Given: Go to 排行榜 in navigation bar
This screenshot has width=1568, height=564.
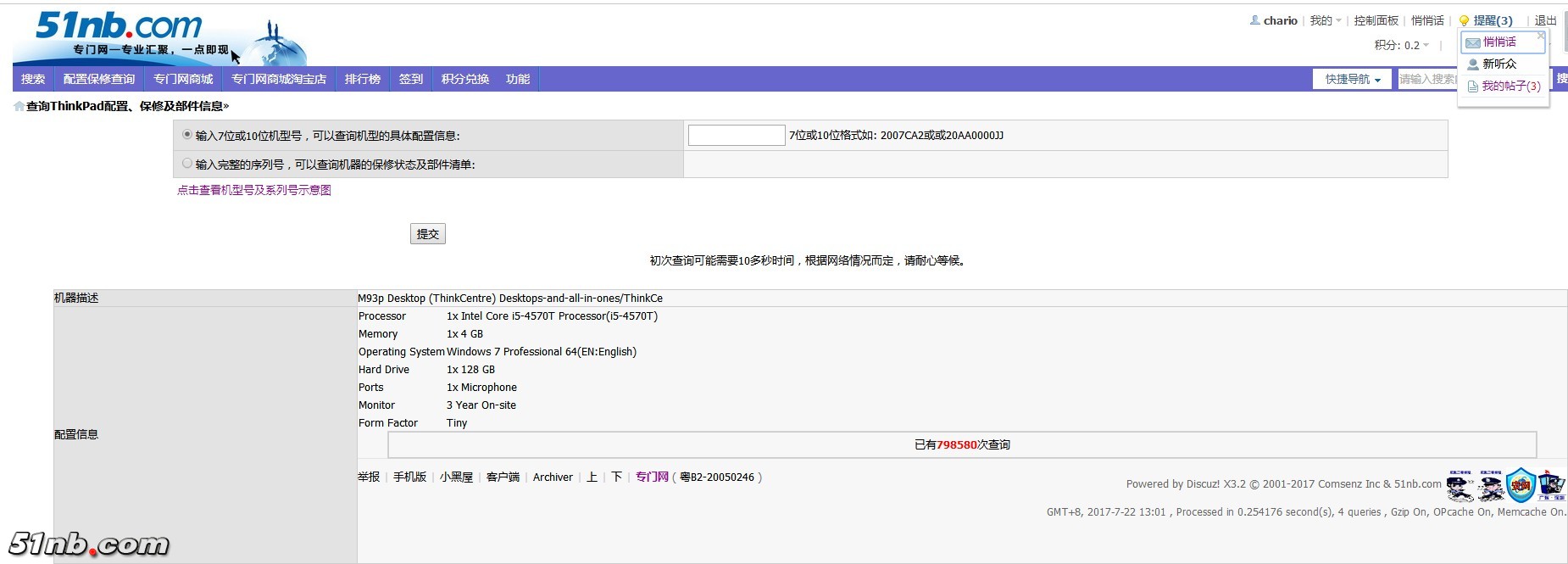Looking at the screenshot, I should pyautogui.click(x=362, y=79).
